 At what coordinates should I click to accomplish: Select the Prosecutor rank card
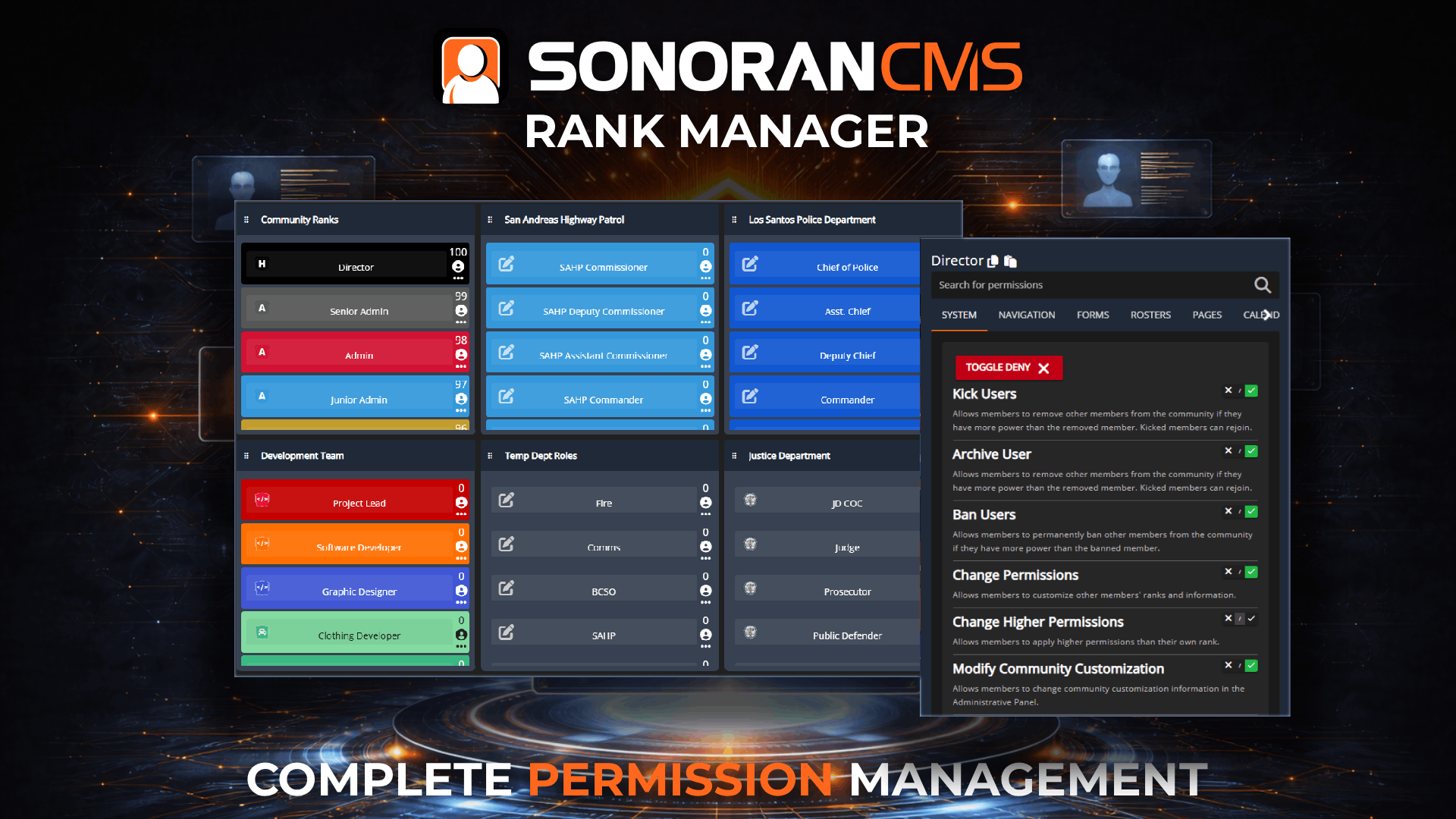click(825, 588)
